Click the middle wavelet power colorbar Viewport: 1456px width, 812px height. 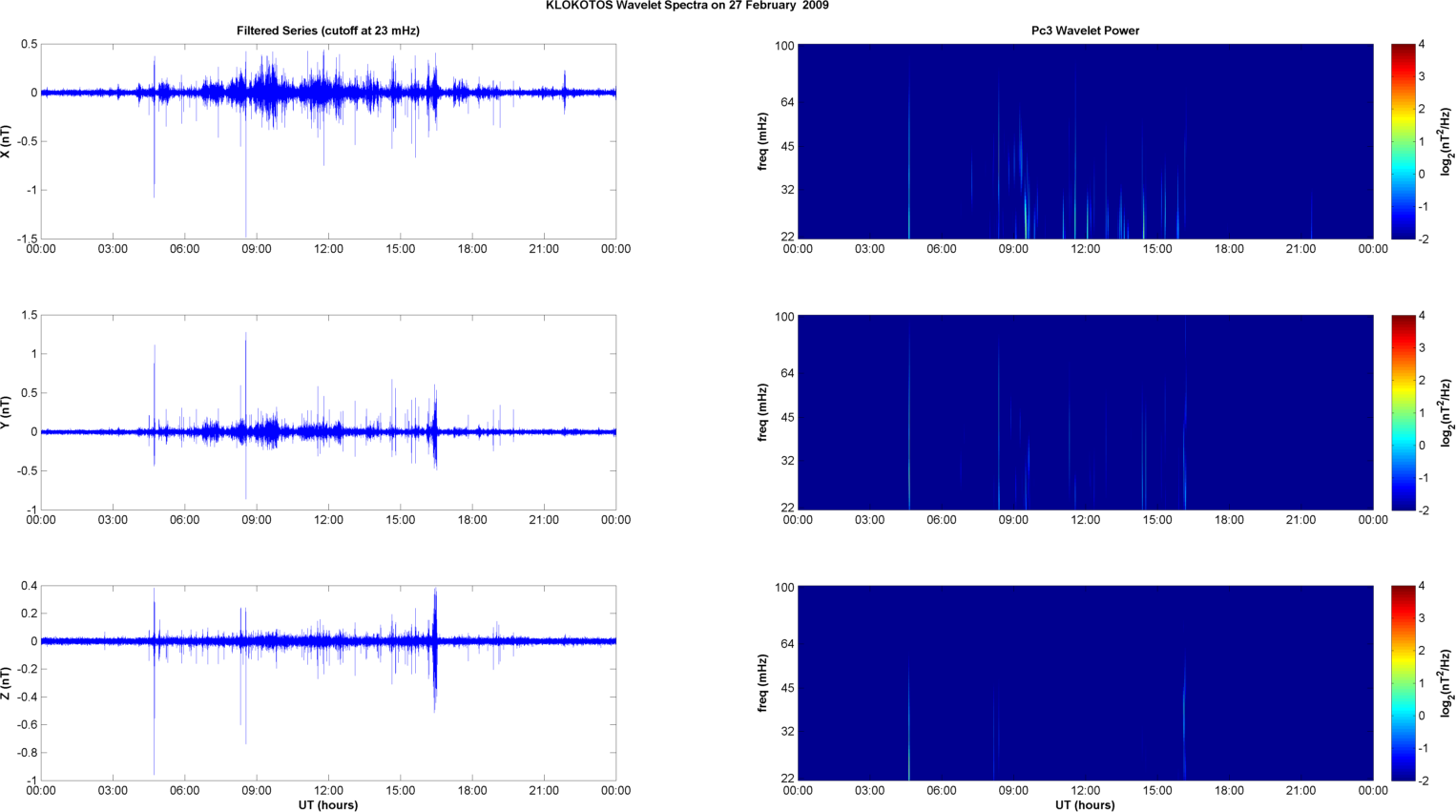tap(1402, 412)
